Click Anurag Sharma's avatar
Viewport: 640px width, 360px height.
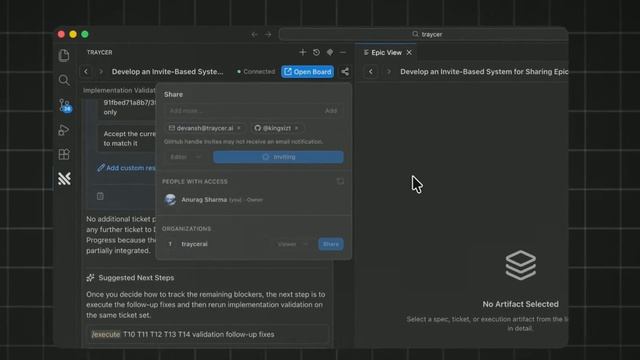tap(170, 200)
